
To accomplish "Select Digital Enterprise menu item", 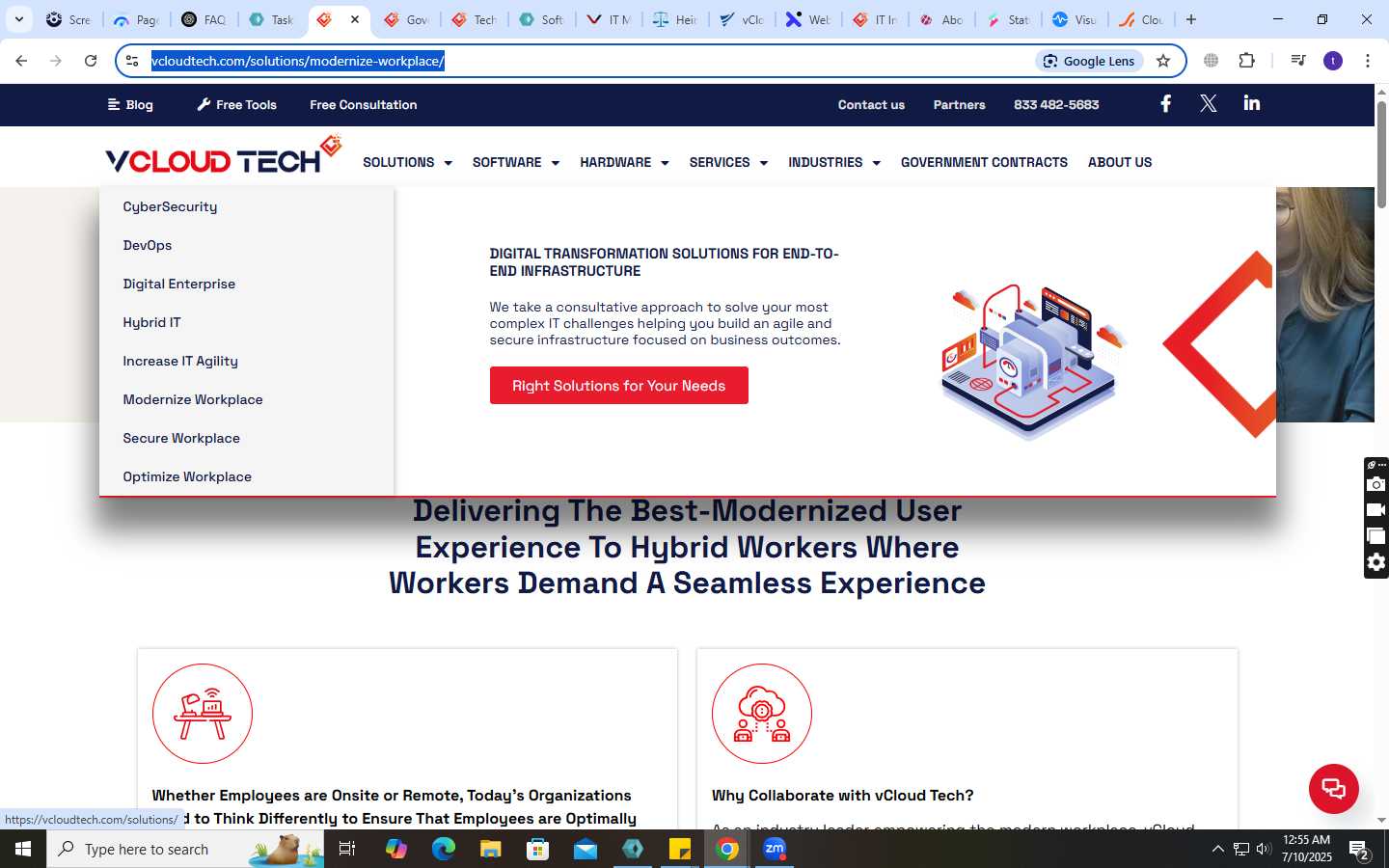I will (x=179, y=284).
